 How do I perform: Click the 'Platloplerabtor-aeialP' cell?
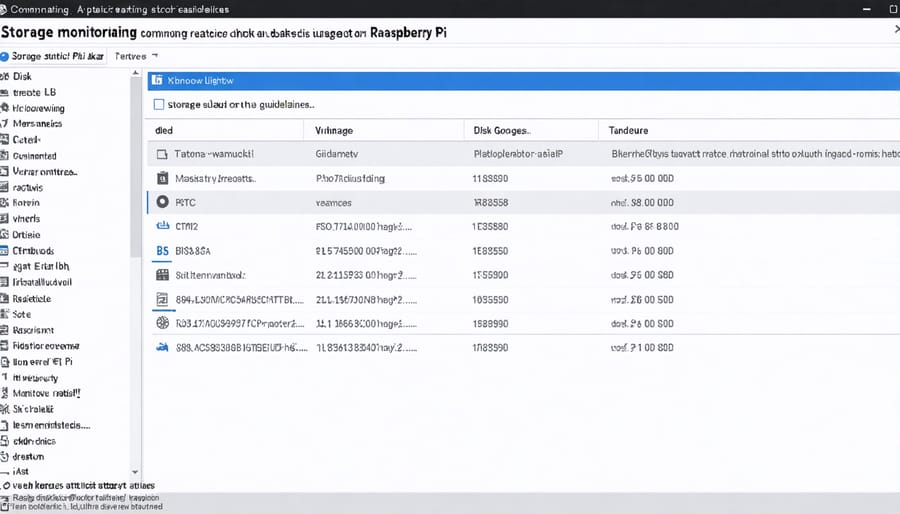coord(518,154)
